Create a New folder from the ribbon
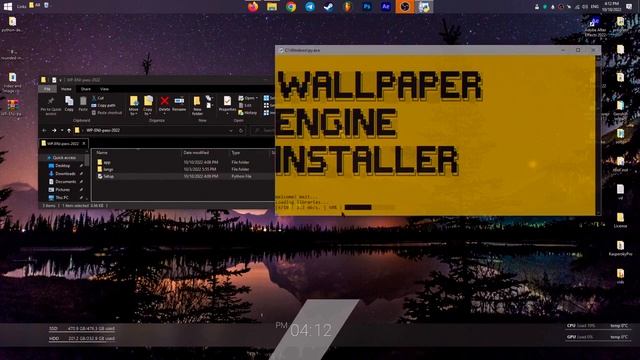Image resolution: width=640 pixels, height=360 pixels. tap(197, 105)
